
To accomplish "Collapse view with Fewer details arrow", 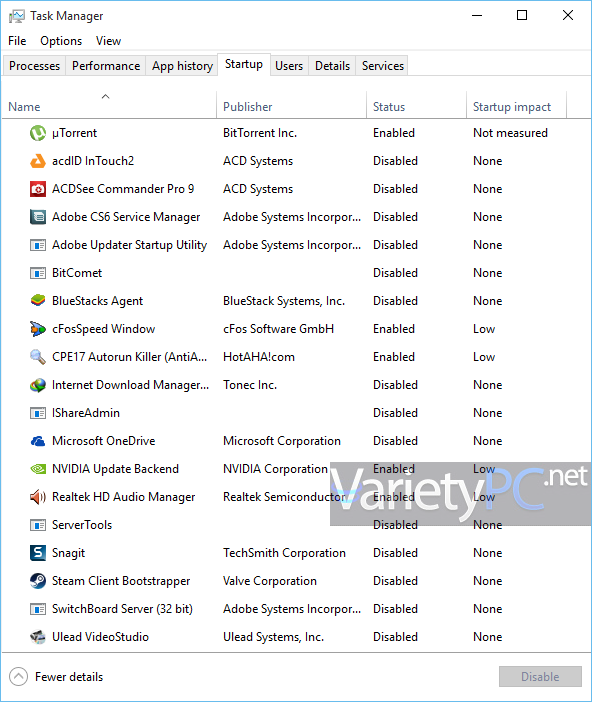I will pos(18,676).
